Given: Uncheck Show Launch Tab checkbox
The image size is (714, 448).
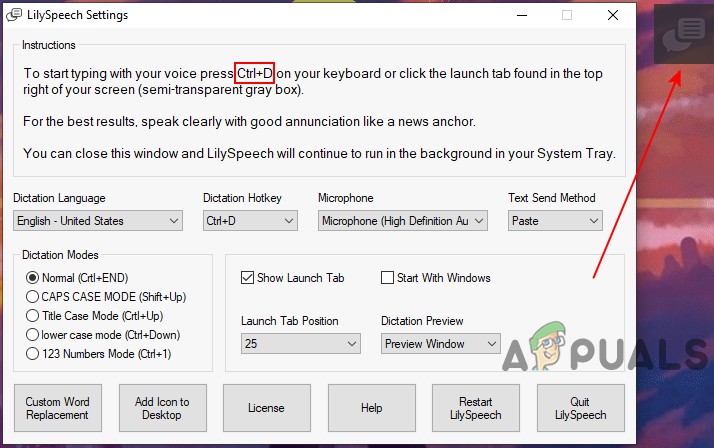Looking at the screenshot, I should (x=247, y=278).
